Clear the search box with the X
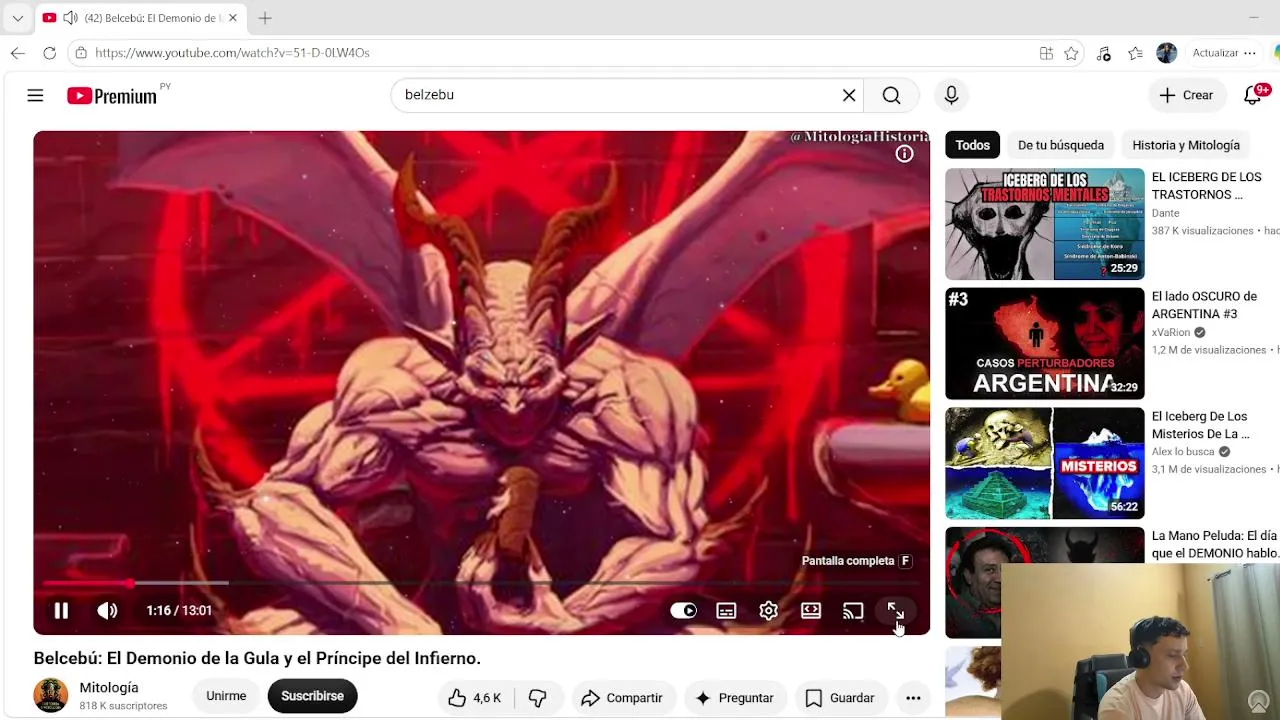This screenshot has height=720, width=1280. tap(849, 95)
